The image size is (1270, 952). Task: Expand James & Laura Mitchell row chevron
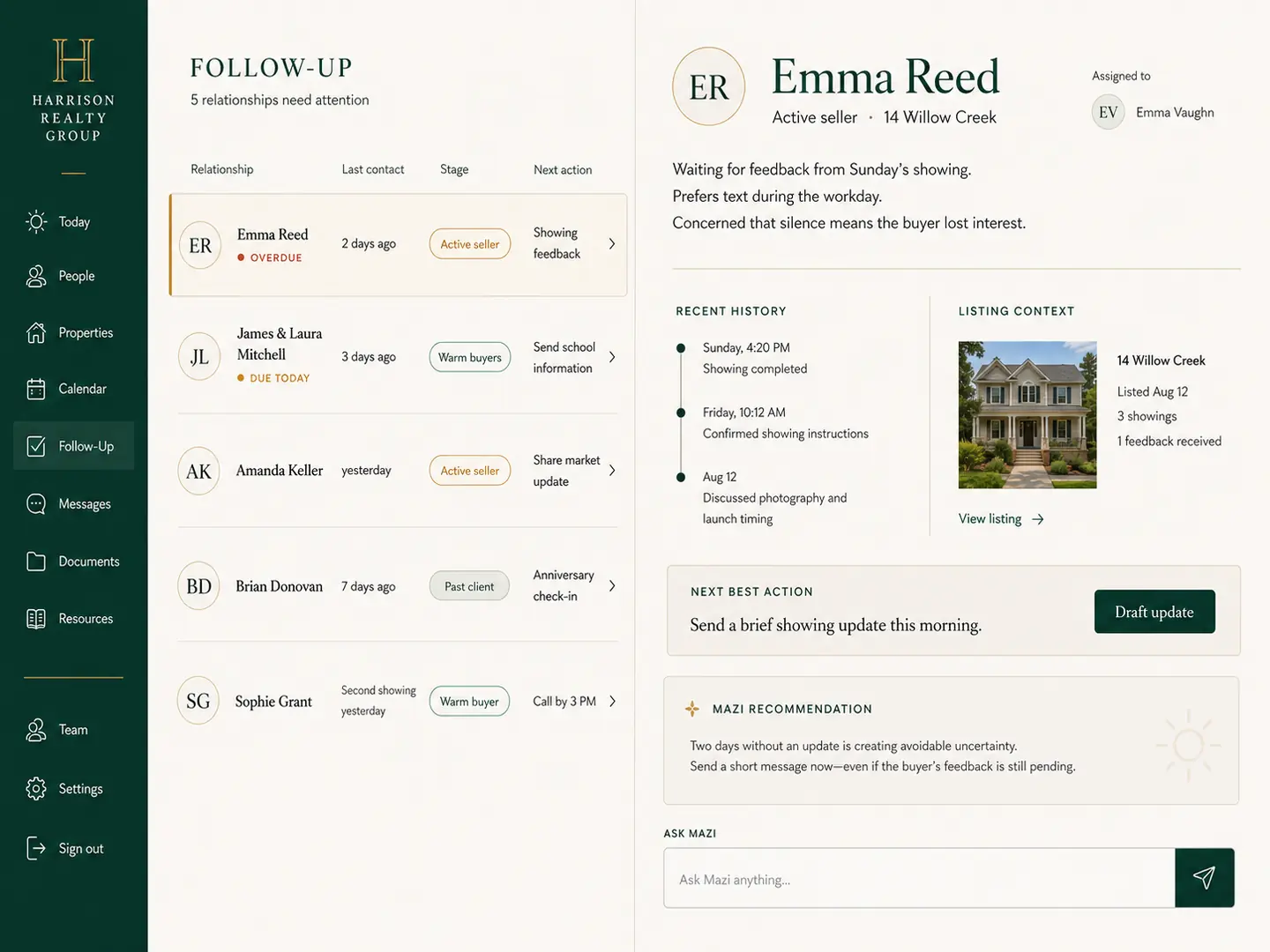pyautogui.click(x=612, y=357)
